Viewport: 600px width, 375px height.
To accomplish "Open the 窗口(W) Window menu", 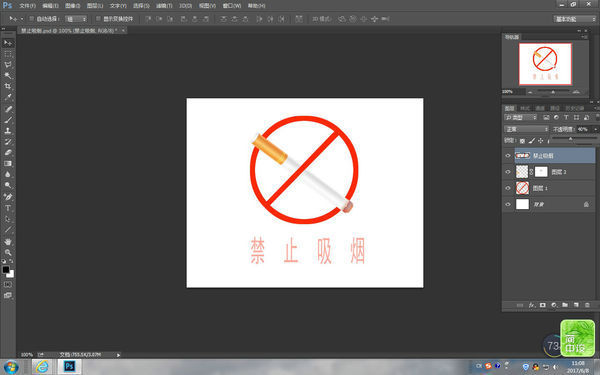I will pos(232,6).
